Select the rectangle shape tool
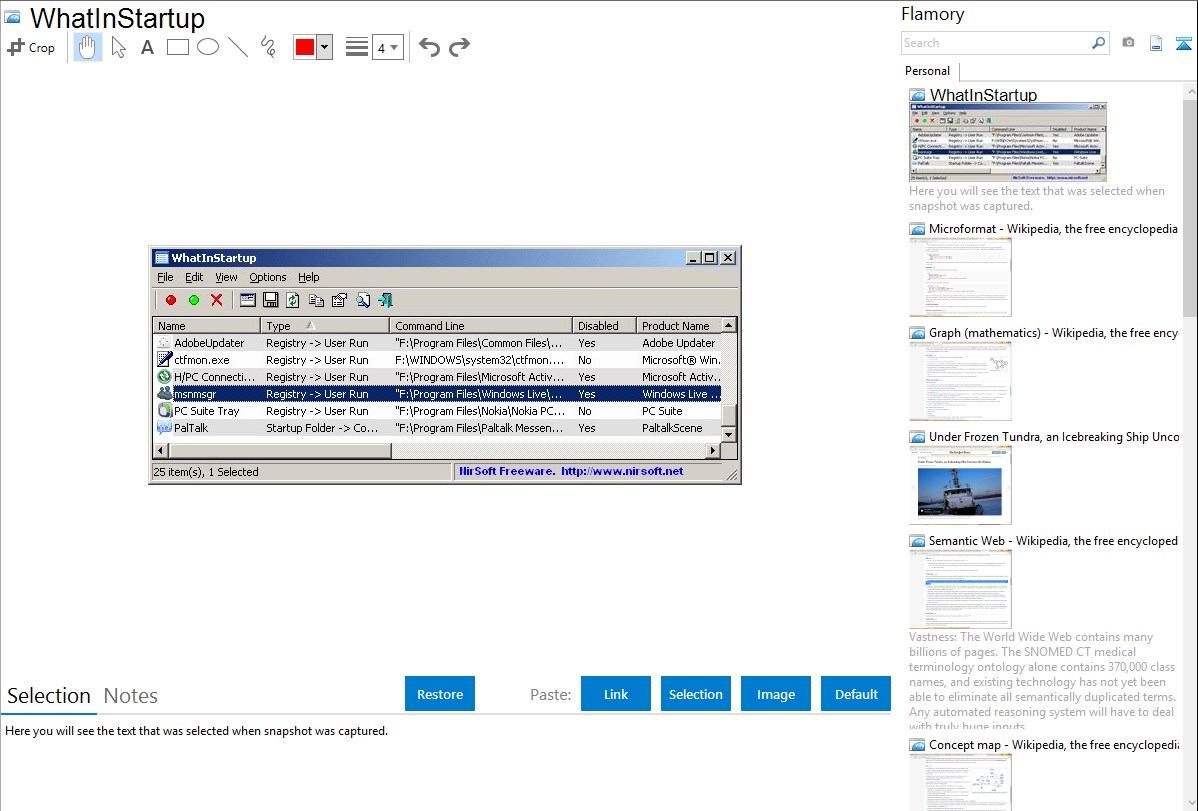This screenshot has height=811, width=1198. (178, 47)
